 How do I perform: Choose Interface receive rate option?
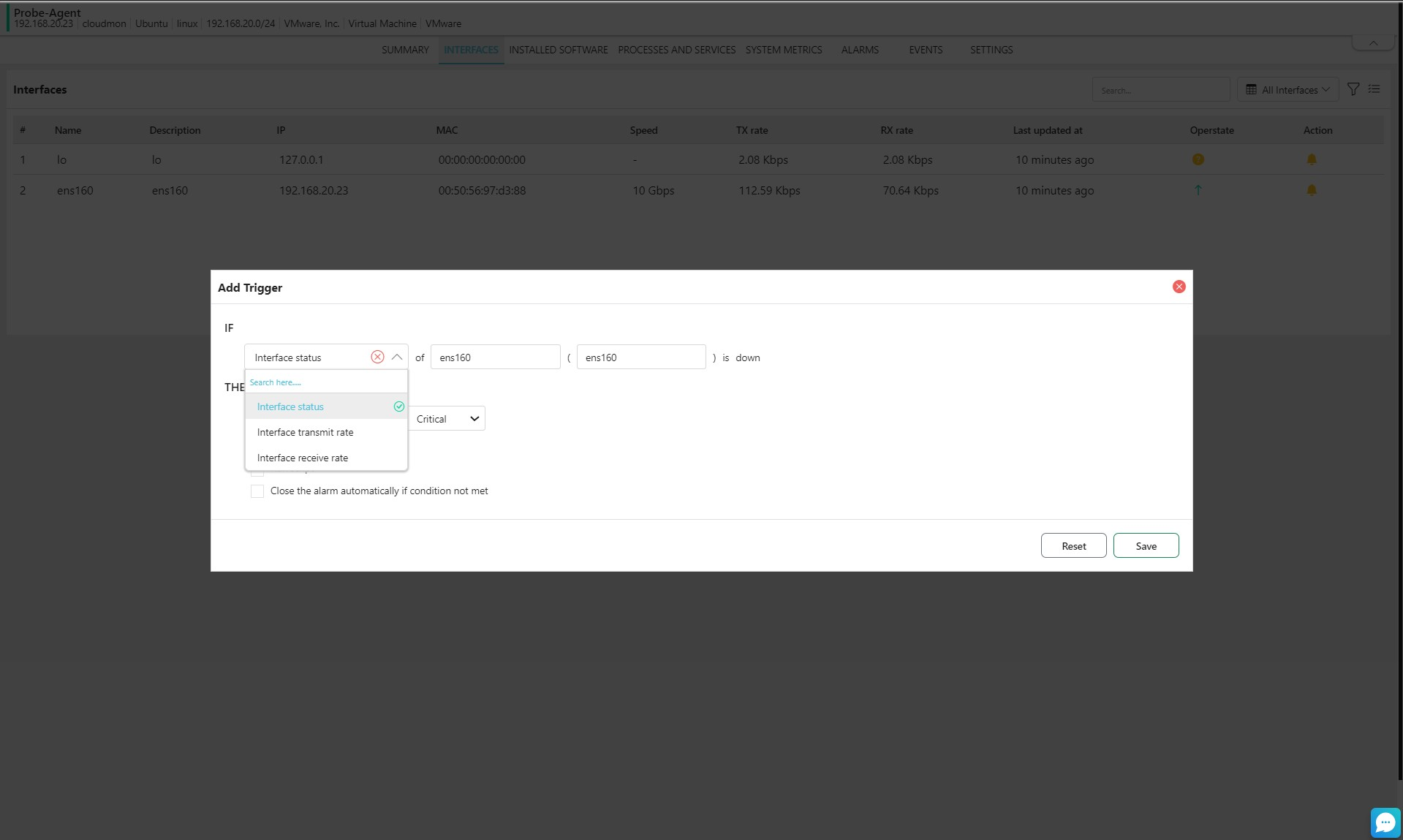(x=302, y=458)
